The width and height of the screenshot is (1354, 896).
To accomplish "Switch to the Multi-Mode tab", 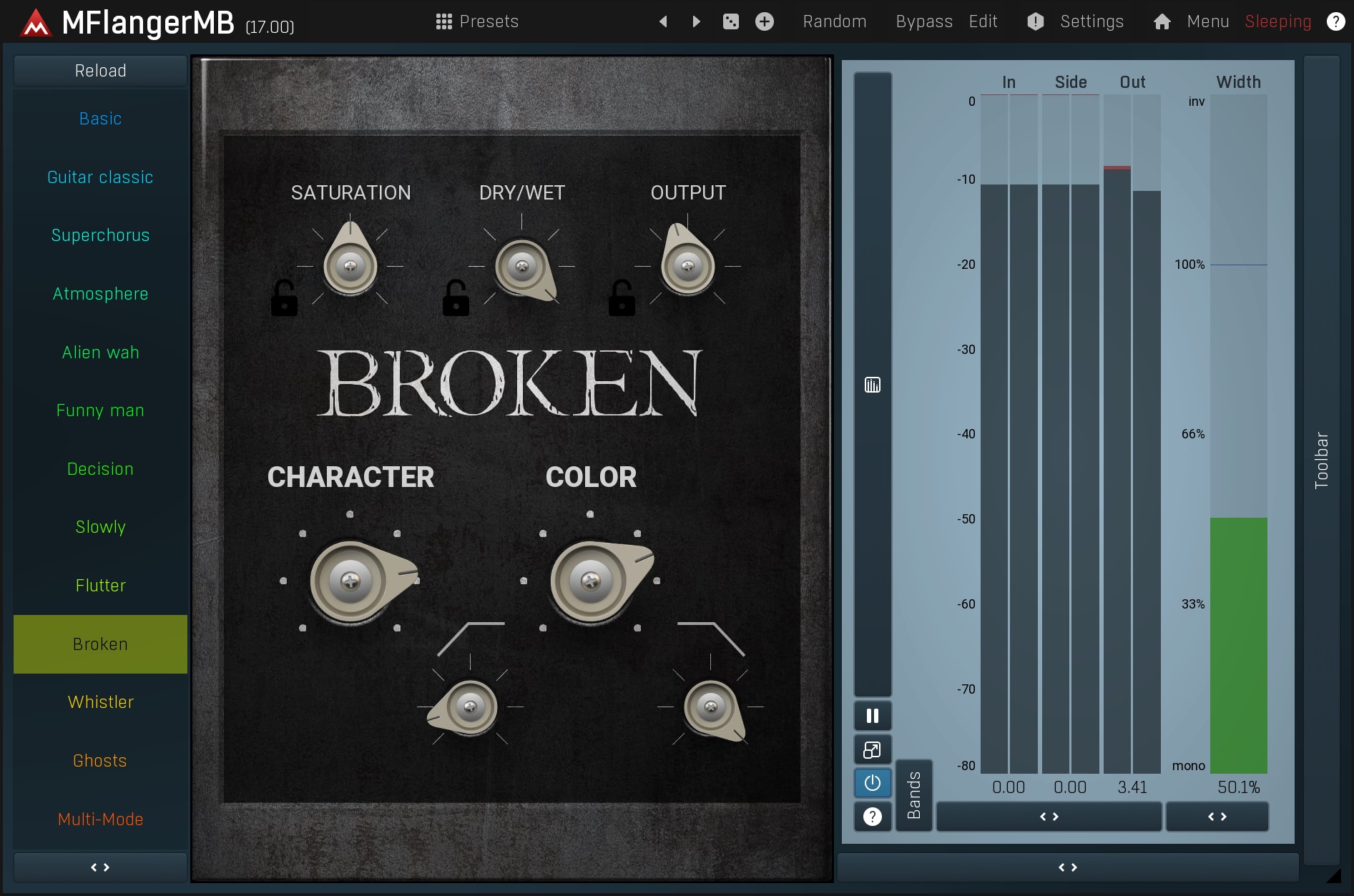I will coord(100,819).
